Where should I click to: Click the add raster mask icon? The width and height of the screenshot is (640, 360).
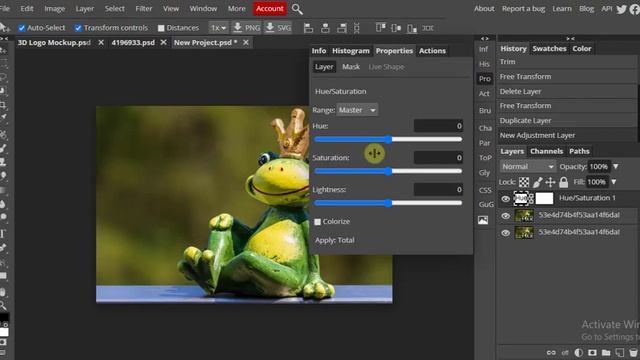pyautogui.click(x=592, y=353)
